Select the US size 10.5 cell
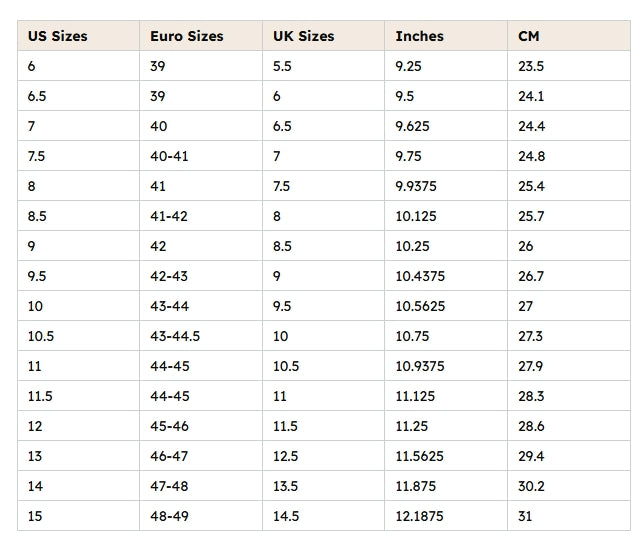Screen dimensions: 642x544 point(78,336)
